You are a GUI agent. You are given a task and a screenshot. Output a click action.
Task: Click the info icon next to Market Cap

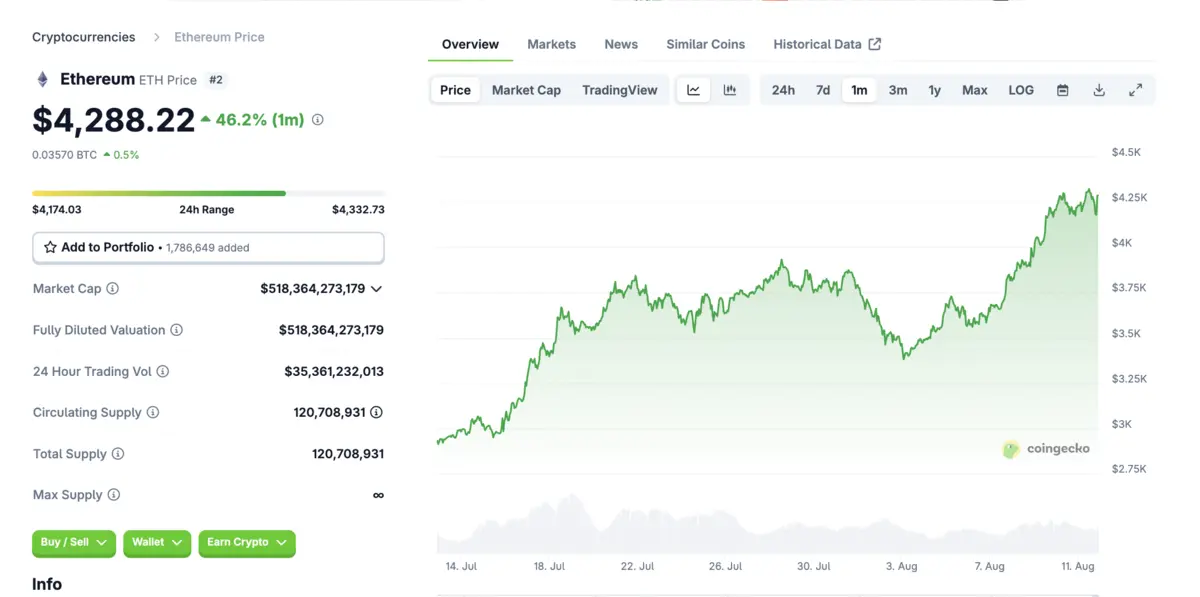113,288
